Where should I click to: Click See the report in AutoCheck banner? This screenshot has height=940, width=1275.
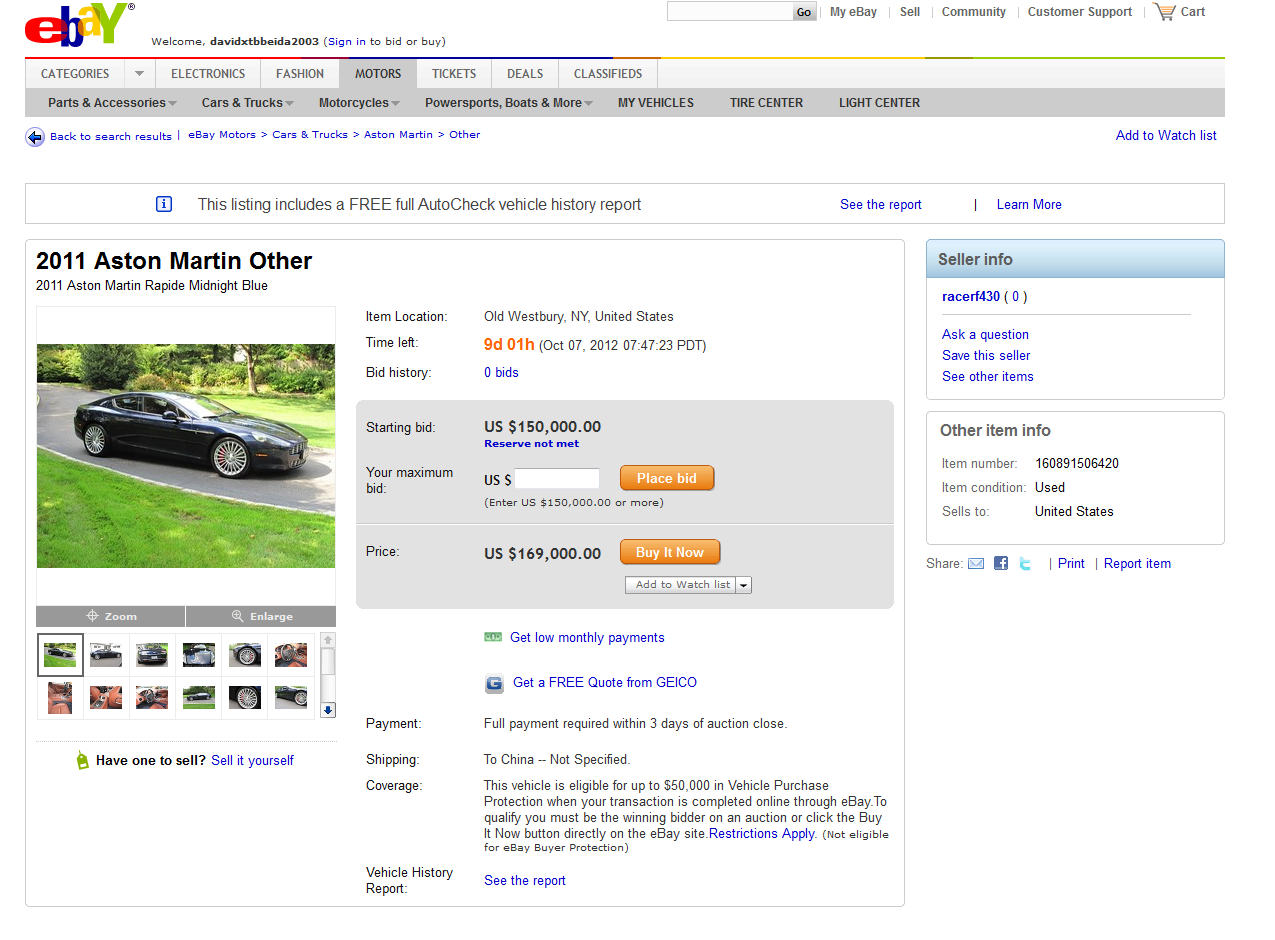click(x=881, y=205)
